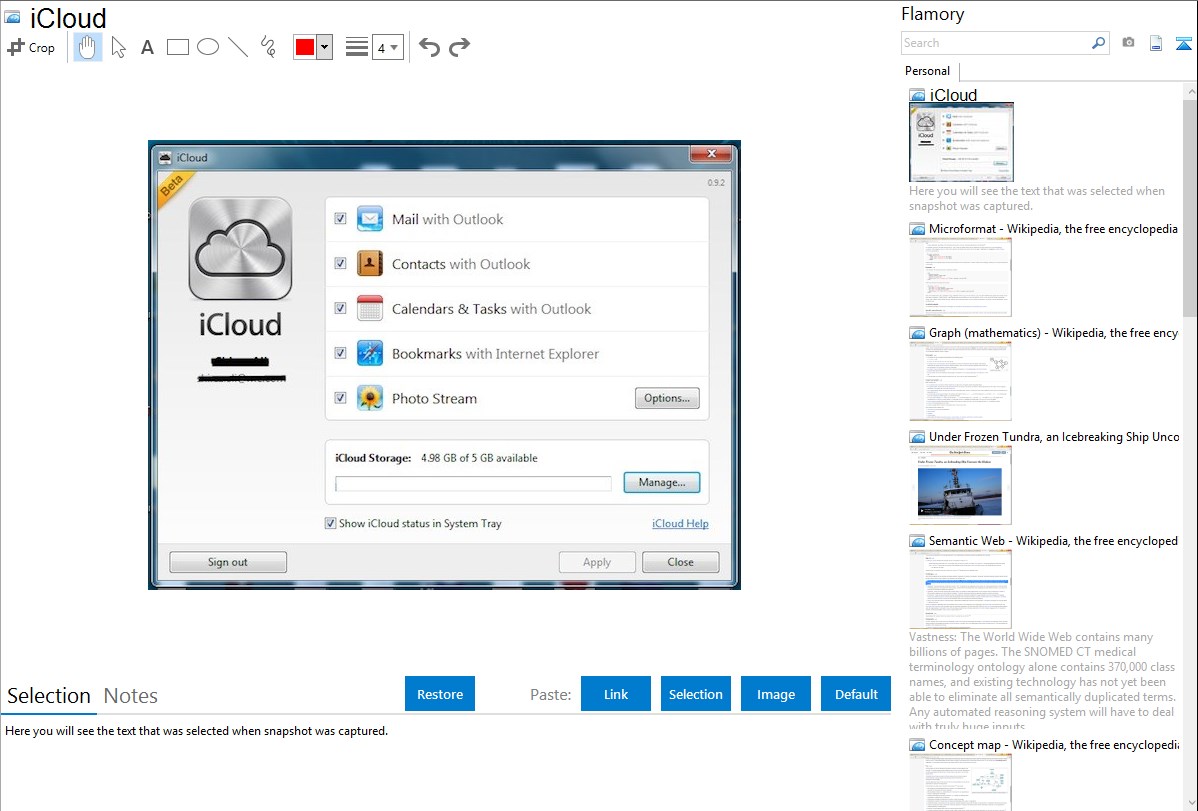The height and width of the screenshot is (811, 1198).
Task: Click the iCloud storage usage bar
Action: tap(473, 483)
